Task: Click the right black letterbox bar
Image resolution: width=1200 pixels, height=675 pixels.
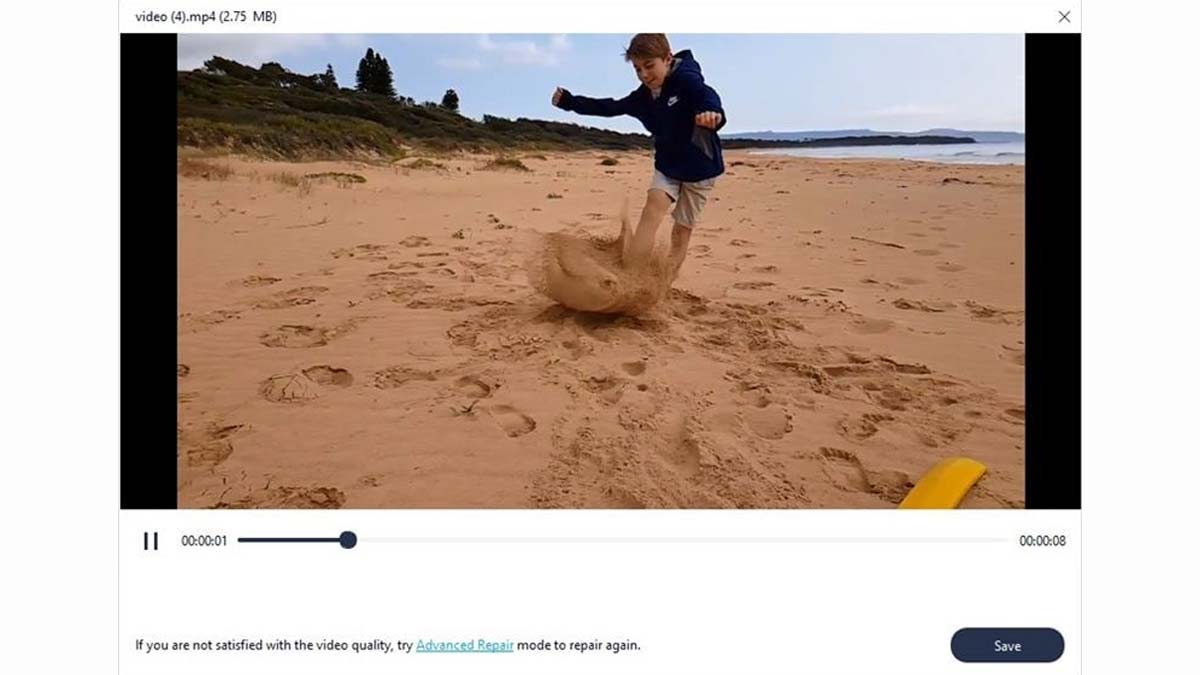Action: [x=1053, y=271]
